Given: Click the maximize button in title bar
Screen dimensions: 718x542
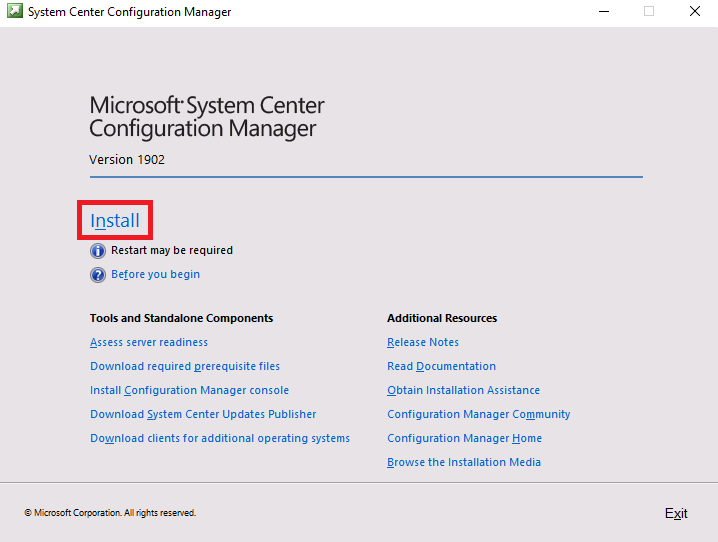Looking at the screenshot, I should [649, 12].
